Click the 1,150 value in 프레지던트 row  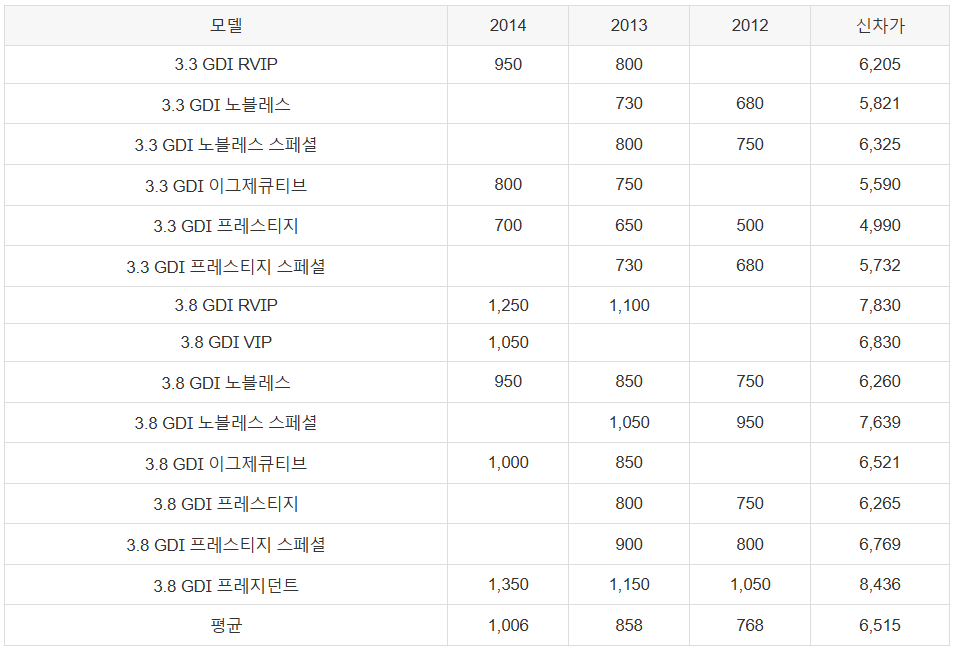[629, 585]
